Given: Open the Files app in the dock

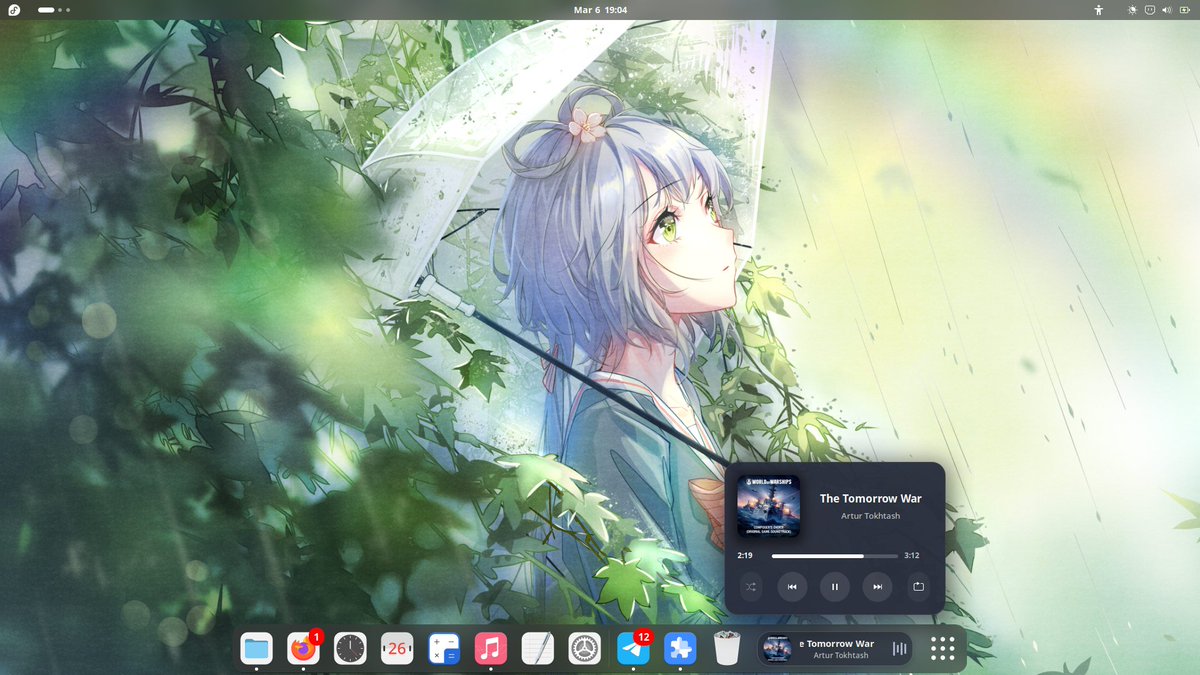Looking at the screenshot, I should point(257,649).
